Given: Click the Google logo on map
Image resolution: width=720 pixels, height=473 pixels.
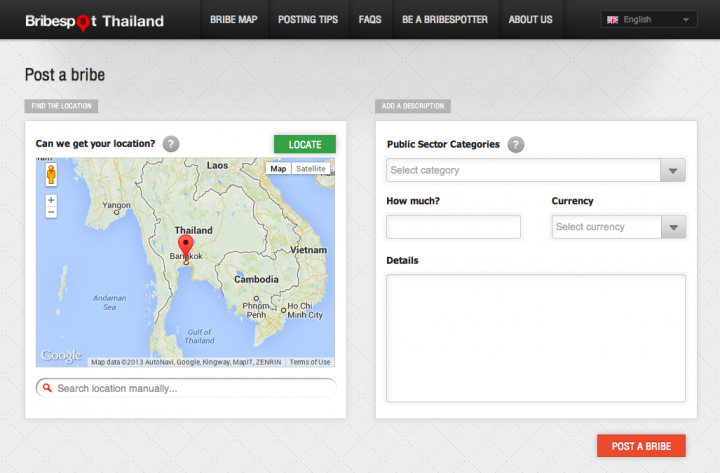Looking at the screenshot, I should 61,355.
